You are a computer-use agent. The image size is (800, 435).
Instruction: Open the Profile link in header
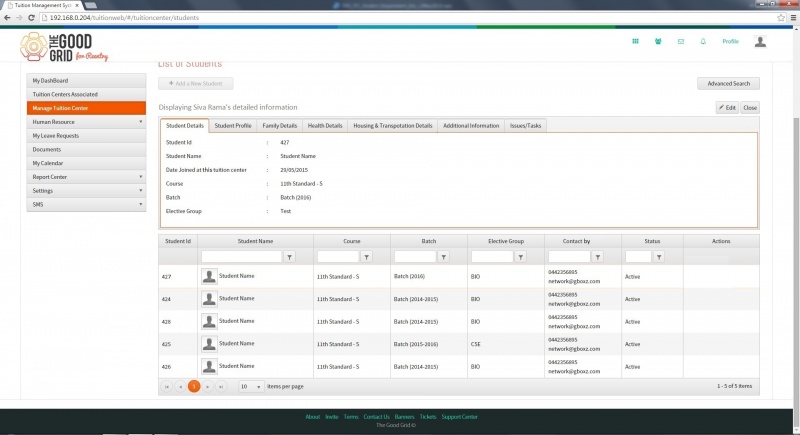tap(730, 41)
